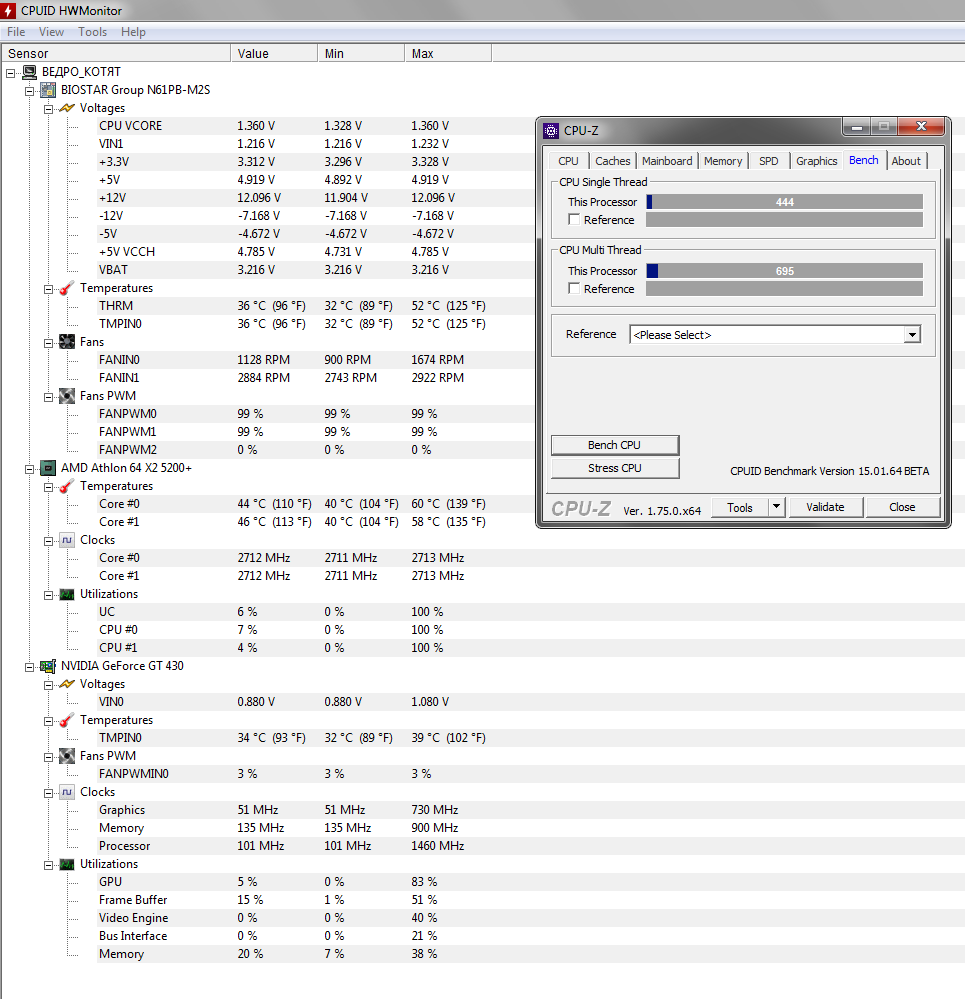Open the View menu in HWMonitor

click(x=51, y=32)
